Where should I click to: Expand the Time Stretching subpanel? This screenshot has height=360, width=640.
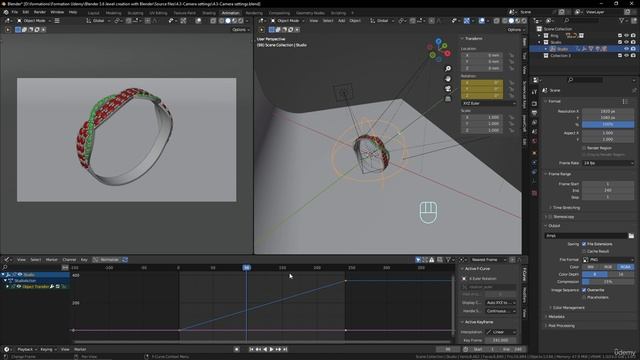pyautogui.click(x=565, y=208)
